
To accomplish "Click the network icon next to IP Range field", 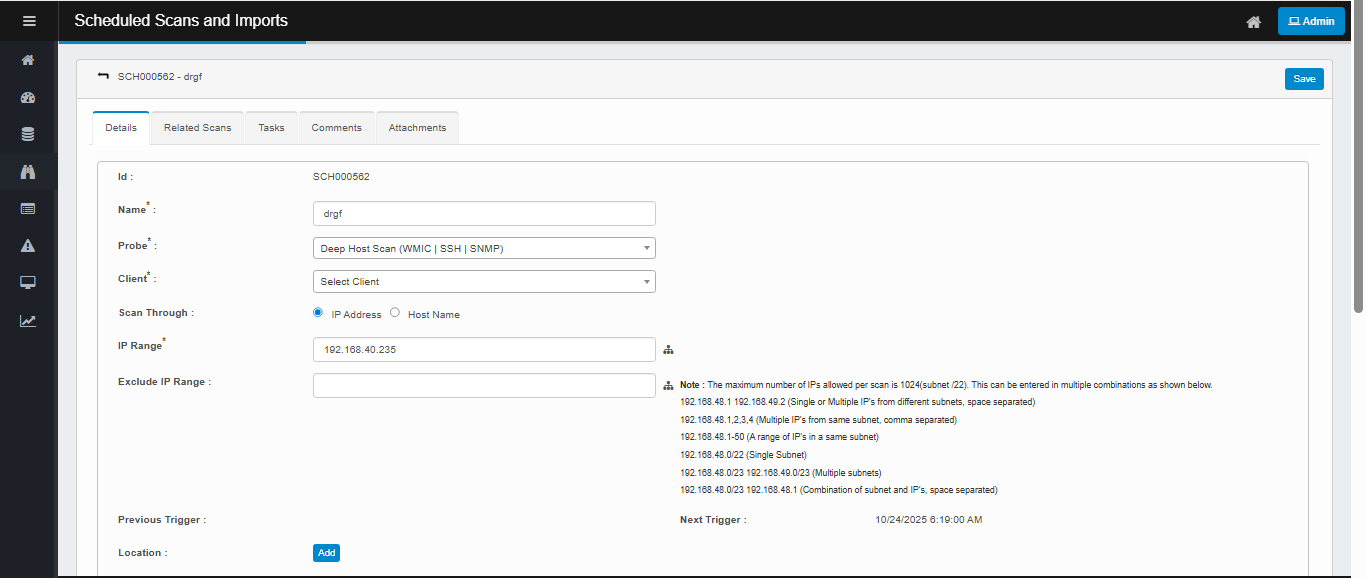I will pyautogui.click(x=669, y=350).
